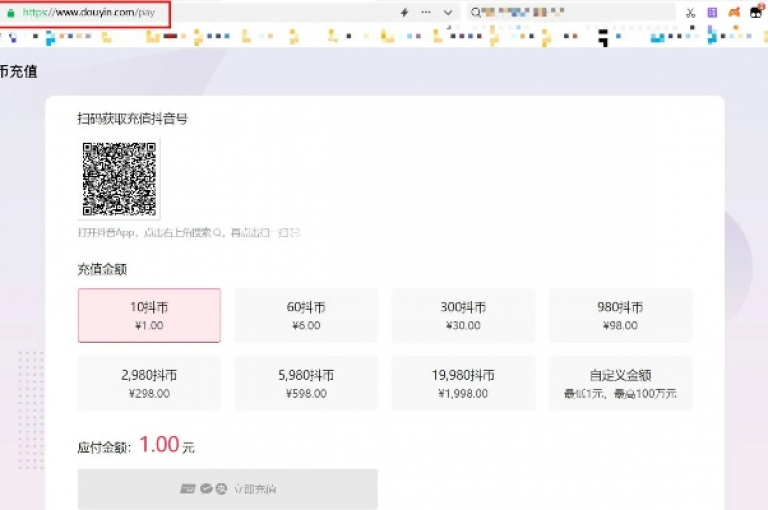
Task: Select the 10抖币 ¥1.00 option
Action: [149, 315]
